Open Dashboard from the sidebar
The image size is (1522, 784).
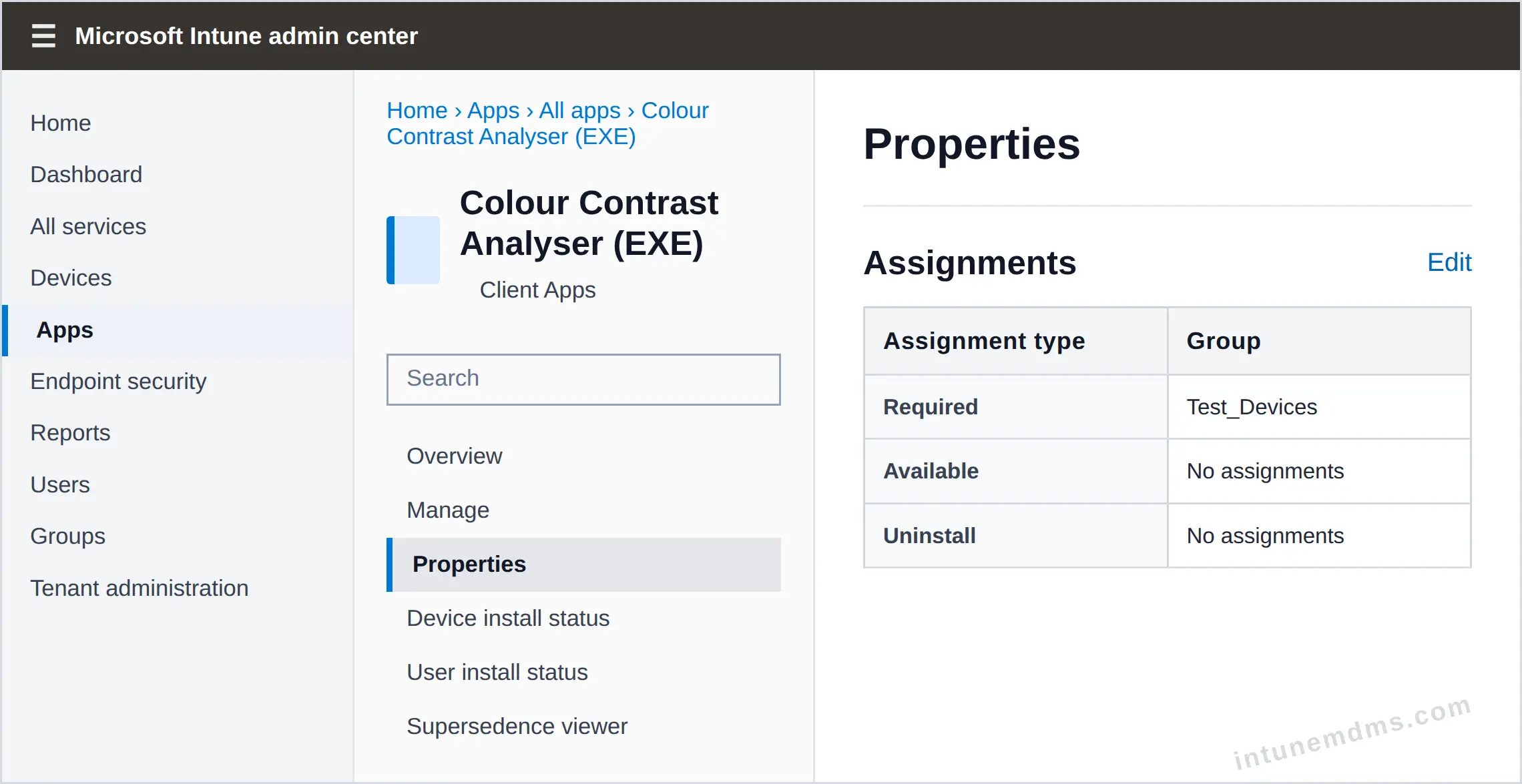86,174
